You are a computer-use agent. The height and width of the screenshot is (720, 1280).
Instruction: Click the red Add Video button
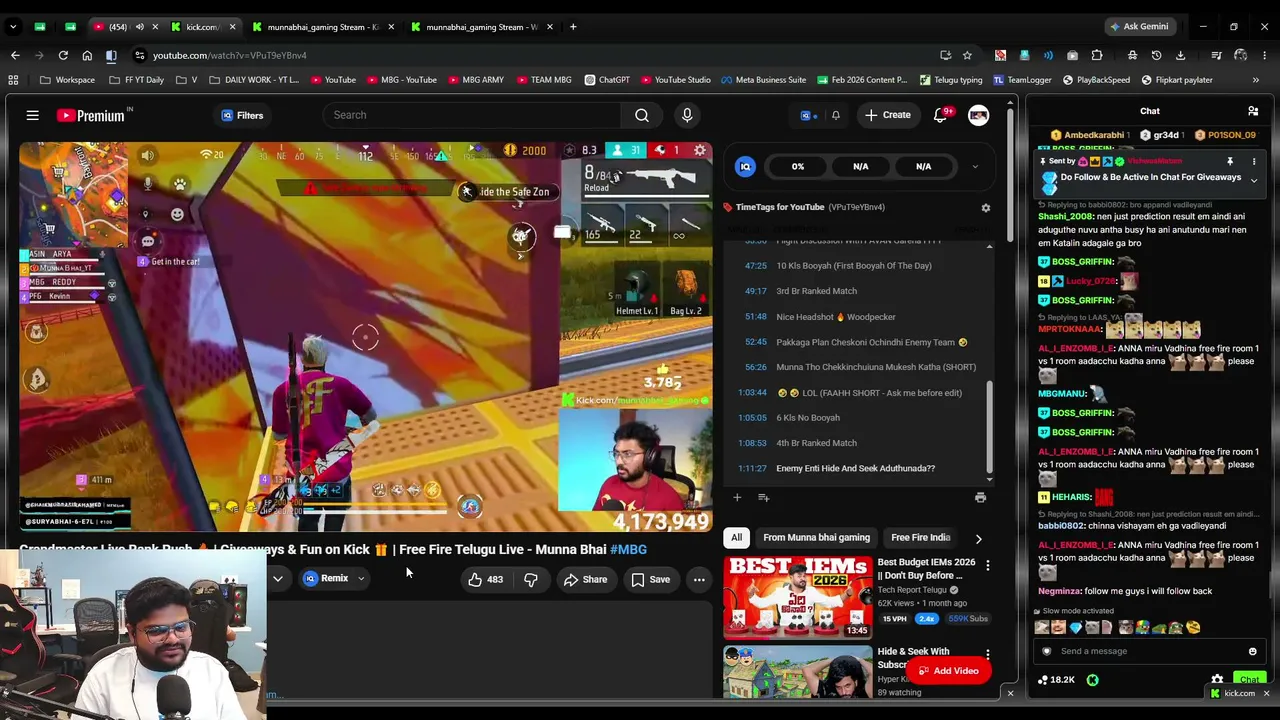click(x=948, y=671)
